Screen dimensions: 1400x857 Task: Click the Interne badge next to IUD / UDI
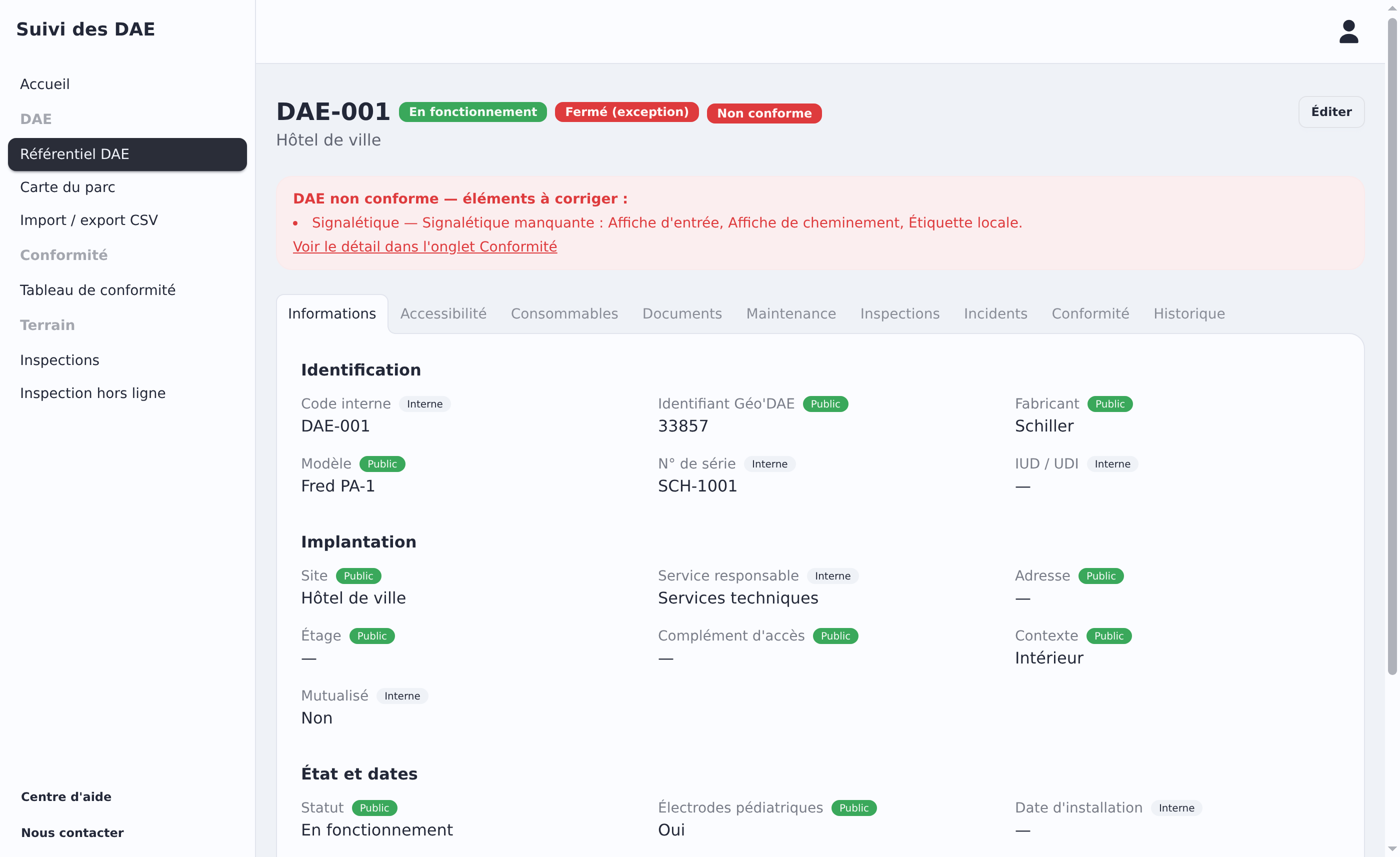point(1112,464)
